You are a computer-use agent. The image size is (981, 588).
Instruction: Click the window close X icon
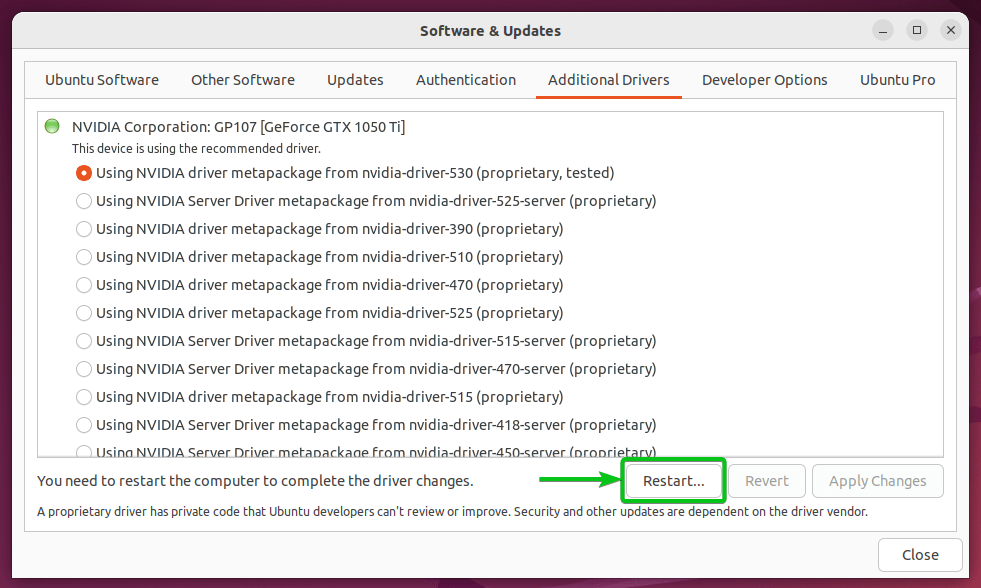950,30
